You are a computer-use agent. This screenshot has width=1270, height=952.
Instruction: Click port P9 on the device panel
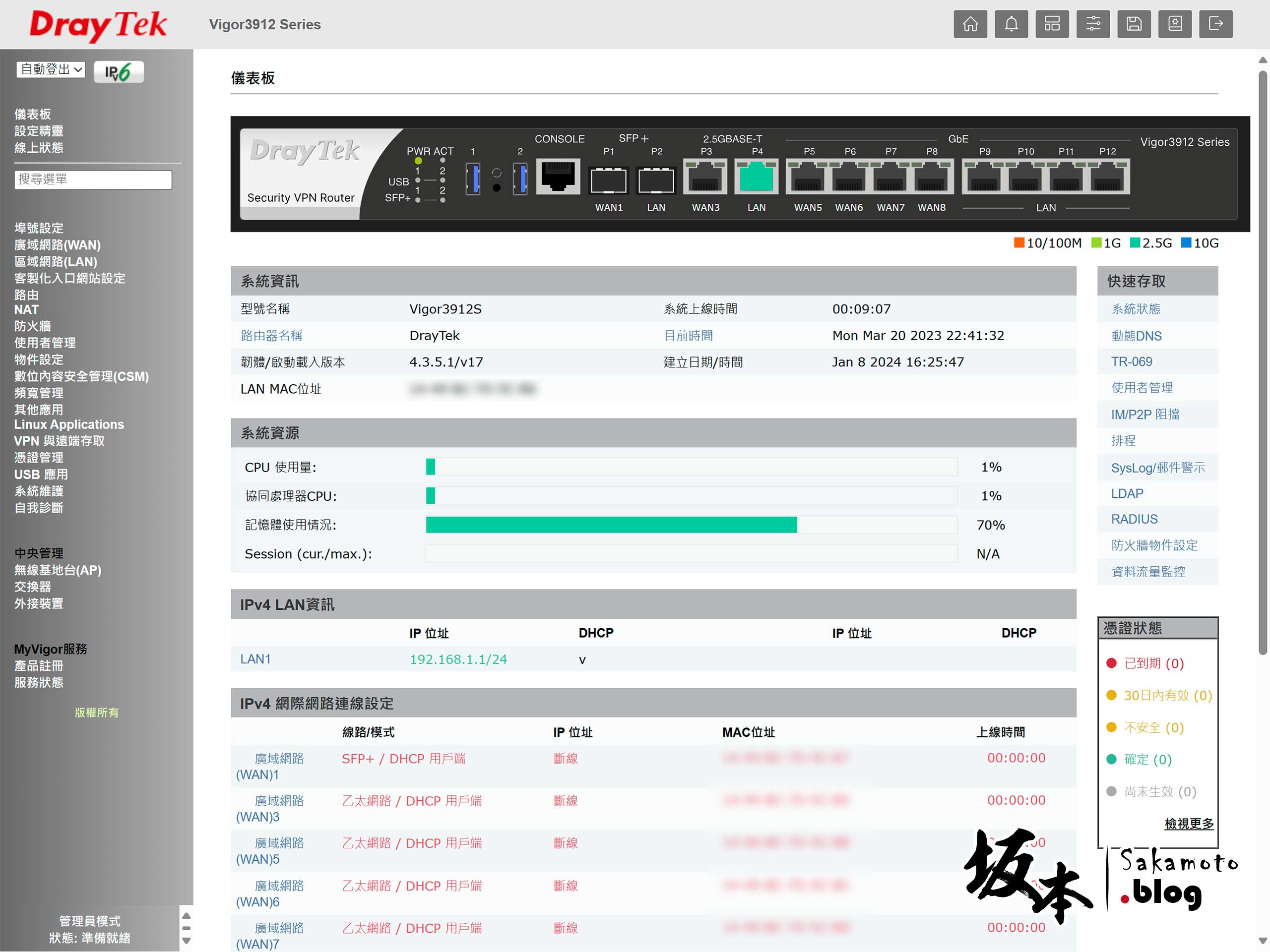984,177
